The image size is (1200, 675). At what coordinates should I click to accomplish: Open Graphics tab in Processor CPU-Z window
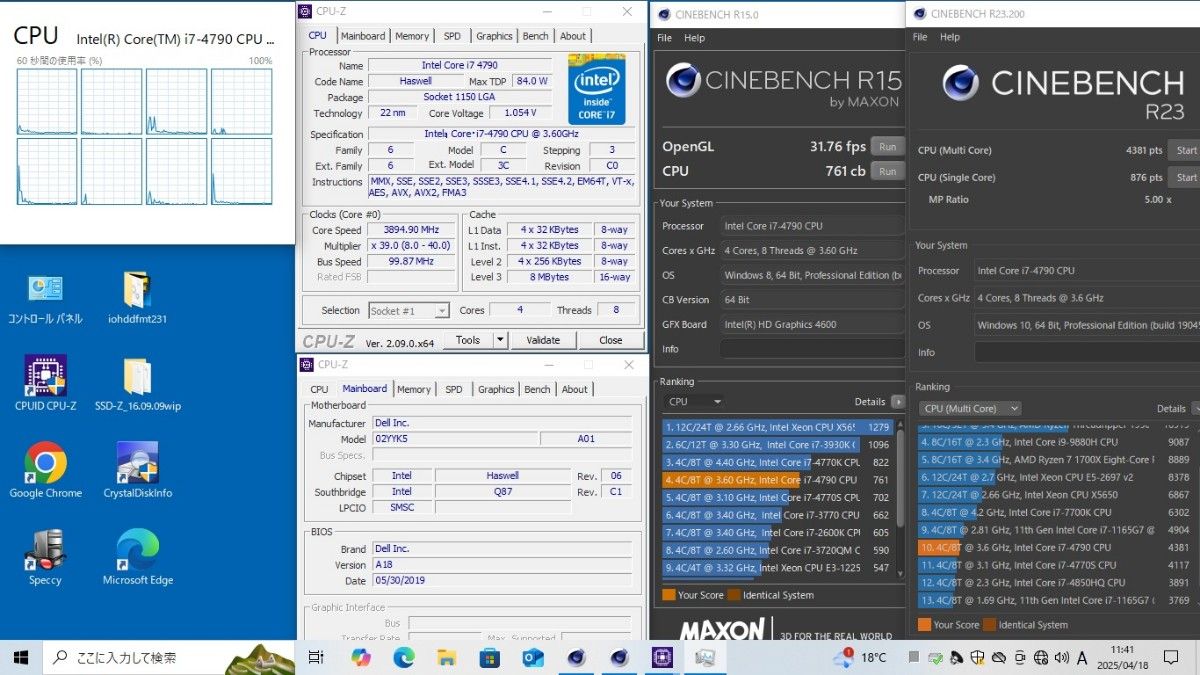coord(494,36)
